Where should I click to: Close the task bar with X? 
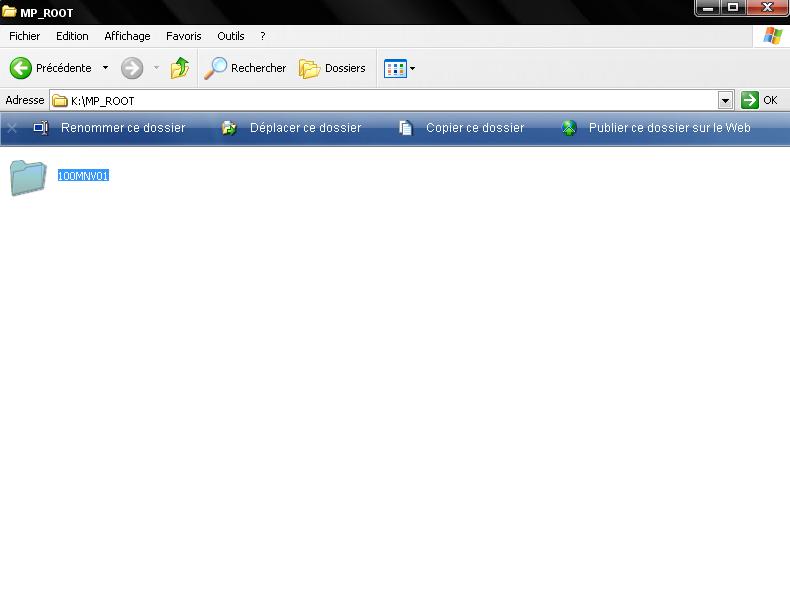(13, 128)
